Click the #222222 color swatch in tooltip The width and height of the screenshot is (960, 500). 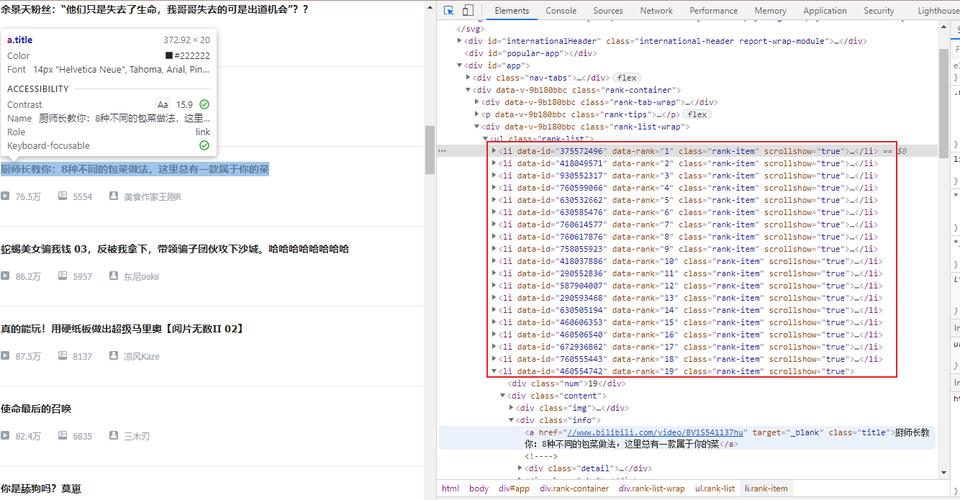pyautogui.click(x=169, y=55)
